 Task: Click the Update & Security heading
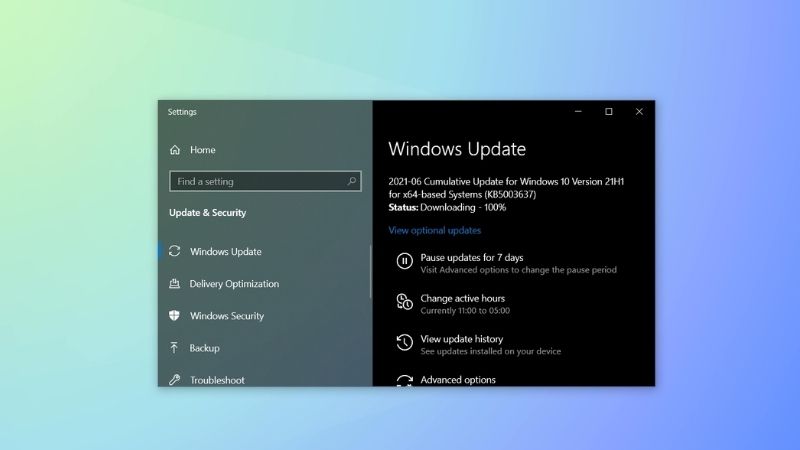[208, 213]
